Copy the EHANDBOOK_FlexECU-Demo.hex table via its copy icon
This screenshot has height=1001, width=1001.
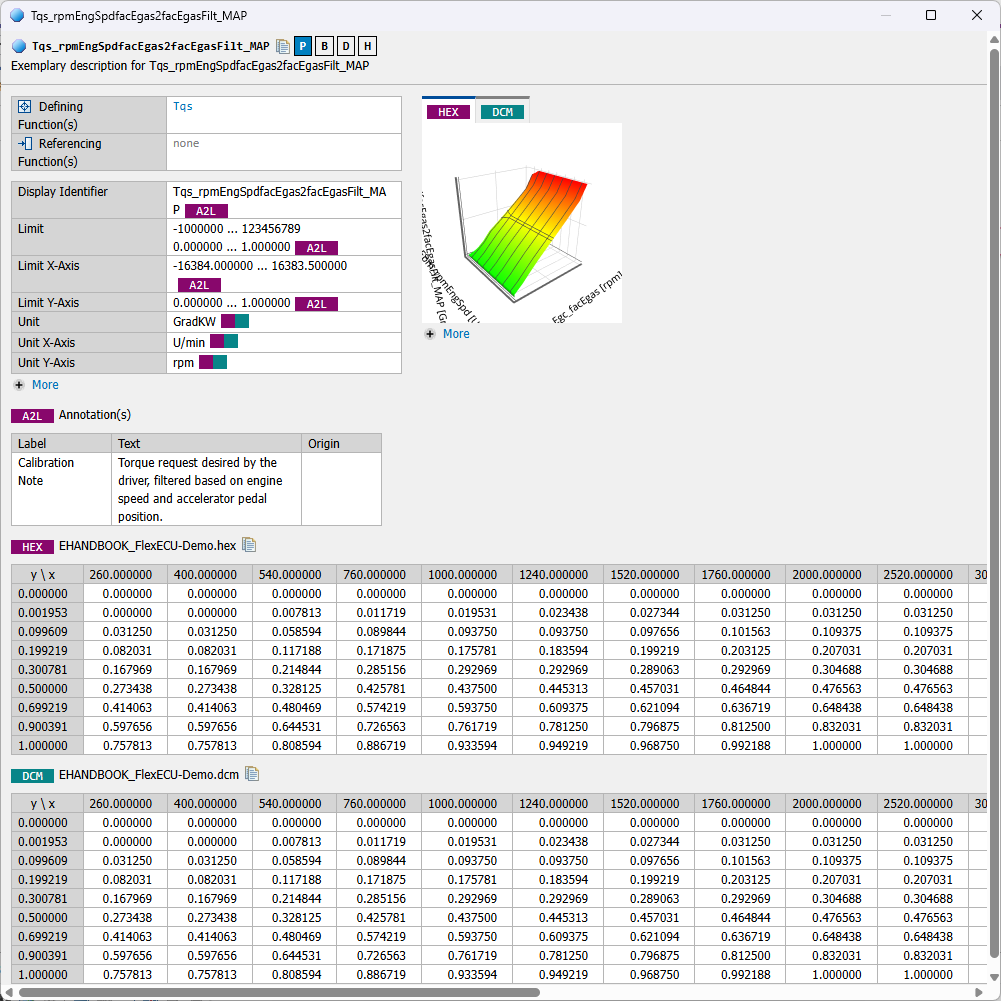pos(249,545)
